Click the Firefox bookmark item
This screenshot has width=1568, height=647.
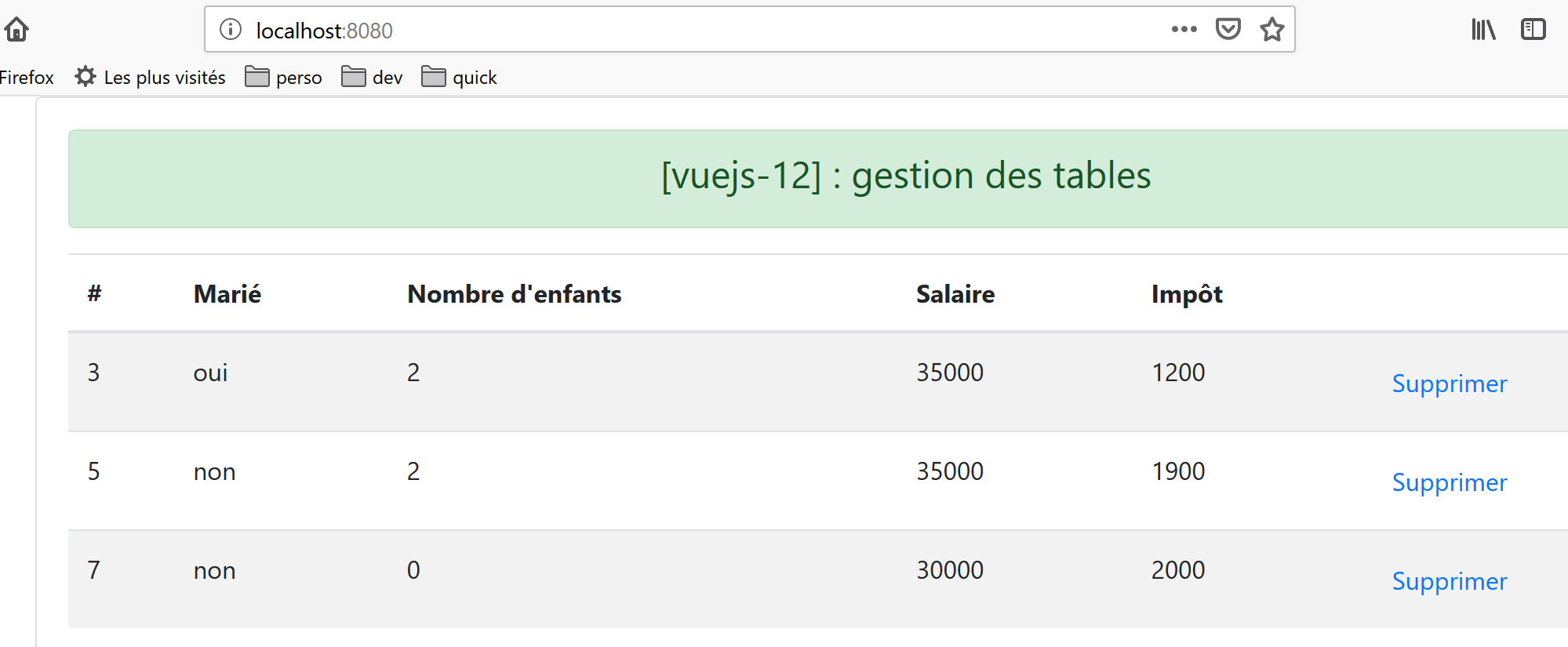tap(27, 77)
